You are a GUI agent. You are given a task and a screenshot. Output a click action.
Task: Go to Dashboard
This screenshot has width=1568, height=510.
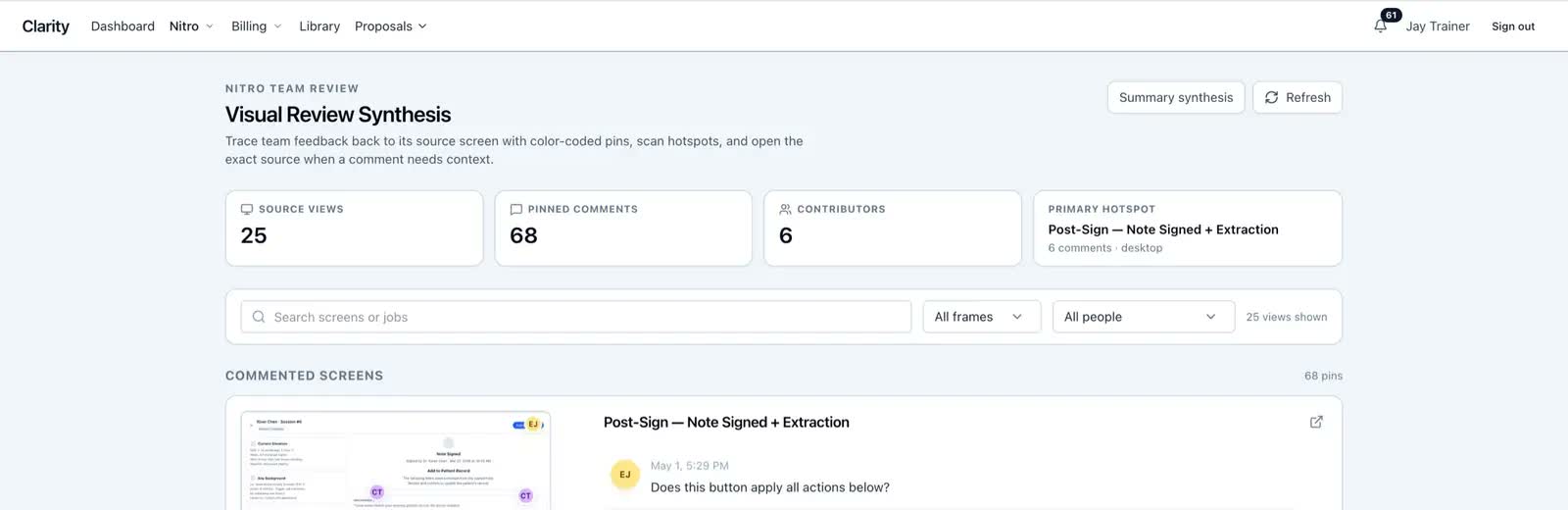(x=122, y=26)
